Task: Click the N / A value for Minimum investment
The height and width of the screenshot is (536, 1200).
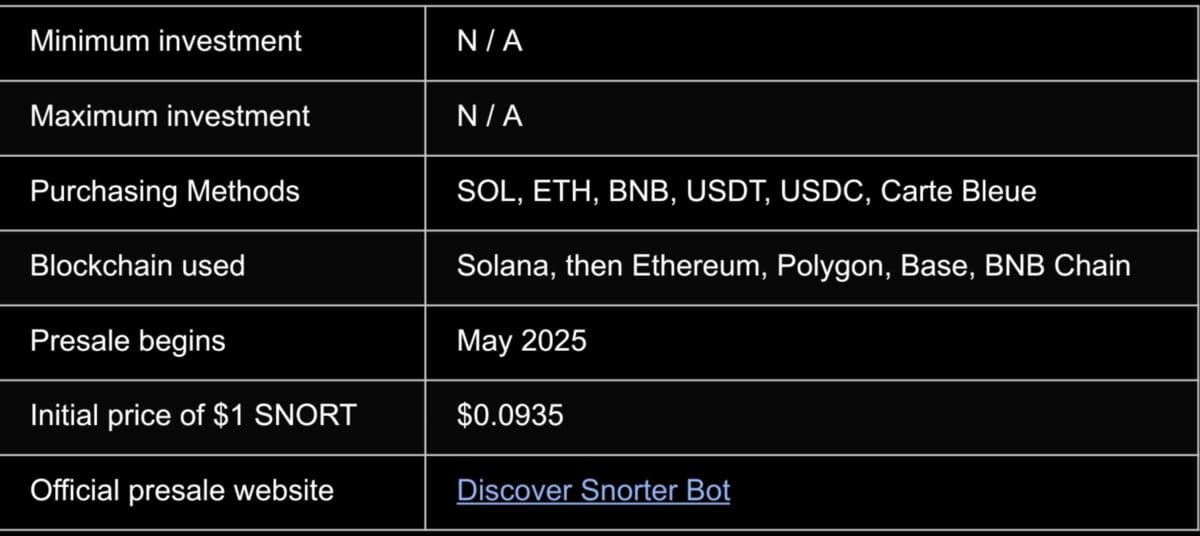Action: 489,41
